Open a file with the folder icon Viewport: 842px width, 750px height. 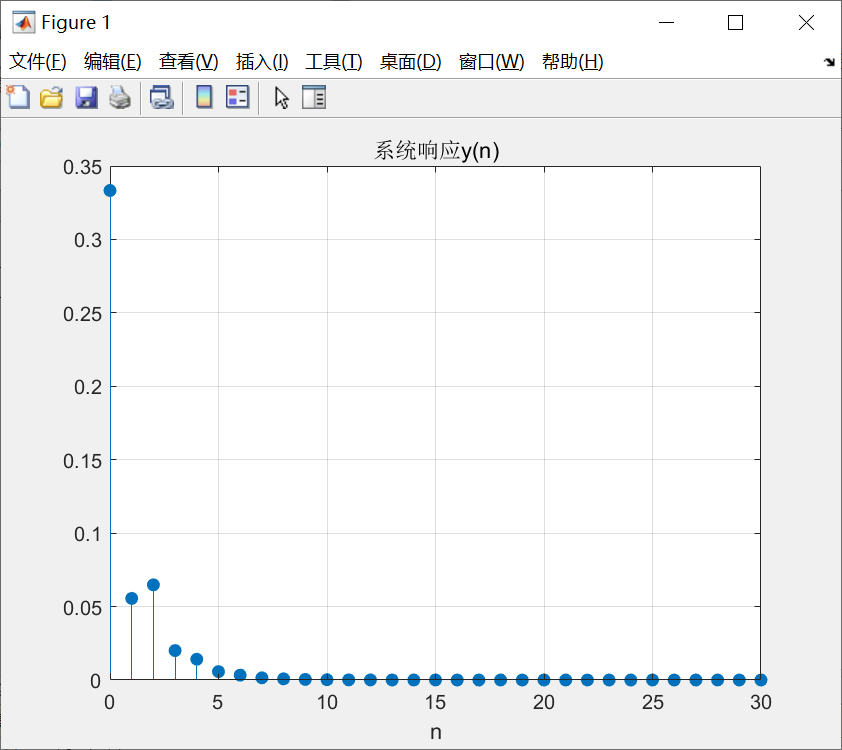coord(52,98)
